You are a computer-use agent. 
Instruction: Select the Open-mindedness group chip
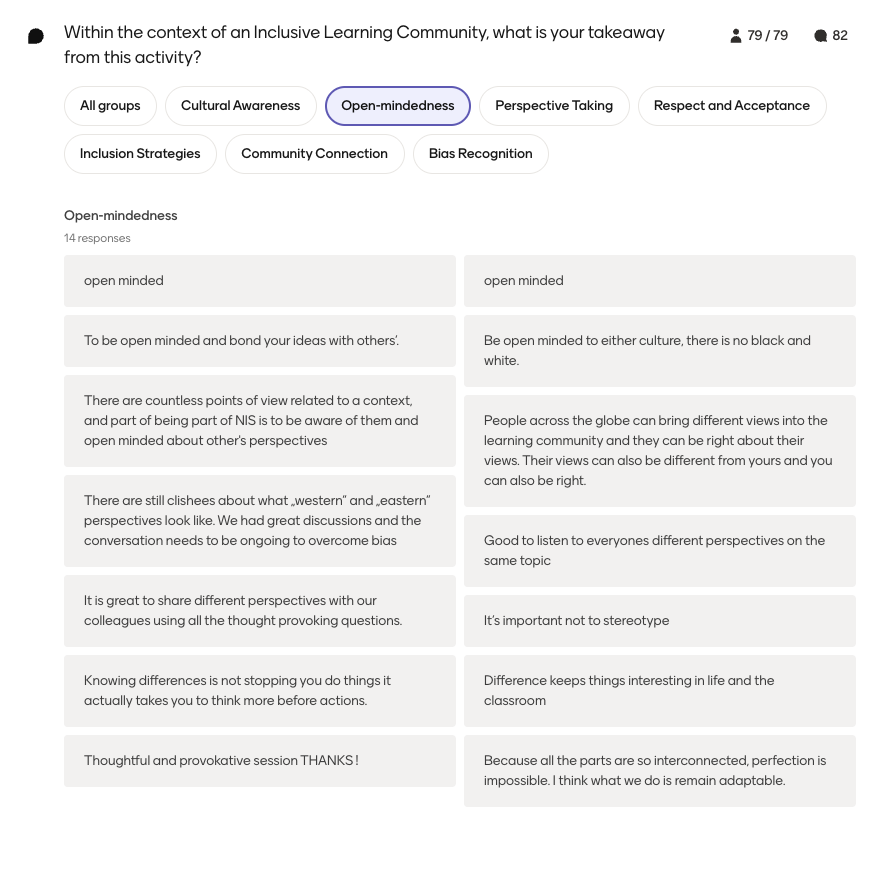coord(398,106)
